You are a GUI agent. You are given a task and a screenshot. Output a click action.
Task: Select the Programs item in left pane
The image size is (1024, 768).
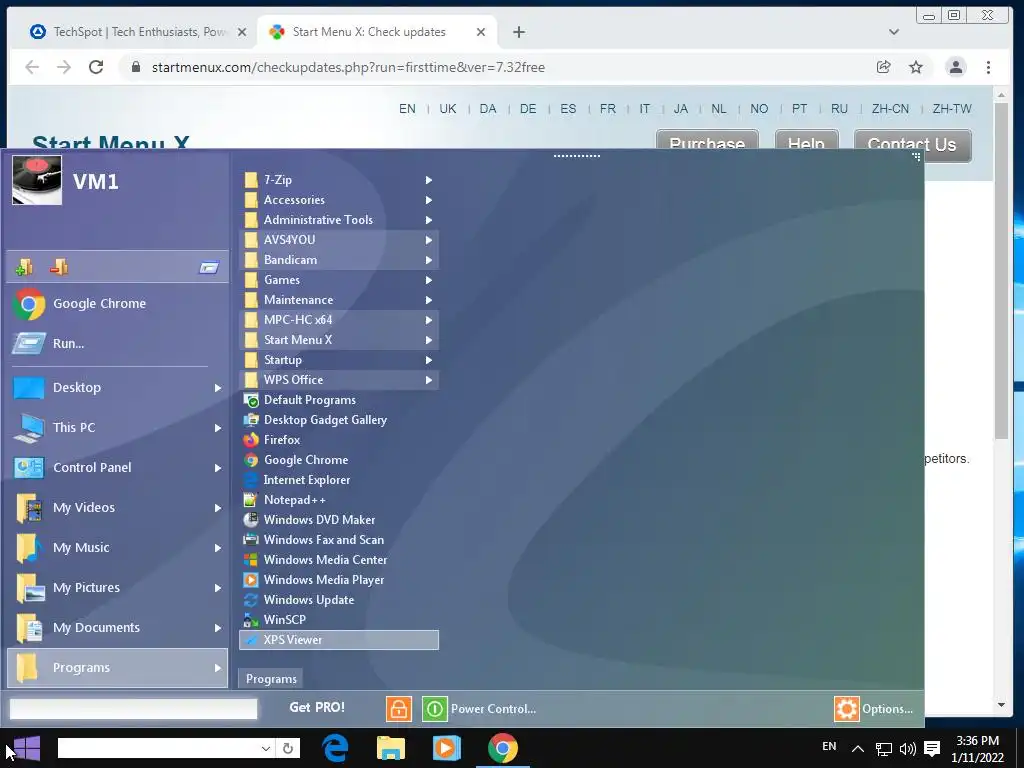click(118, 667)
